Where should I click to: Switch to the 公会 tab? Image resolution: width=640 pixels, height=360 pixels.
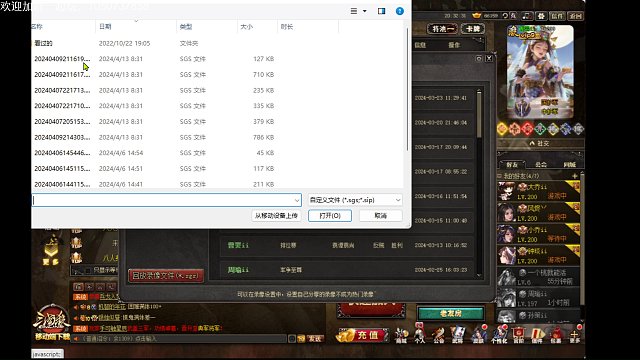[541, 164]
